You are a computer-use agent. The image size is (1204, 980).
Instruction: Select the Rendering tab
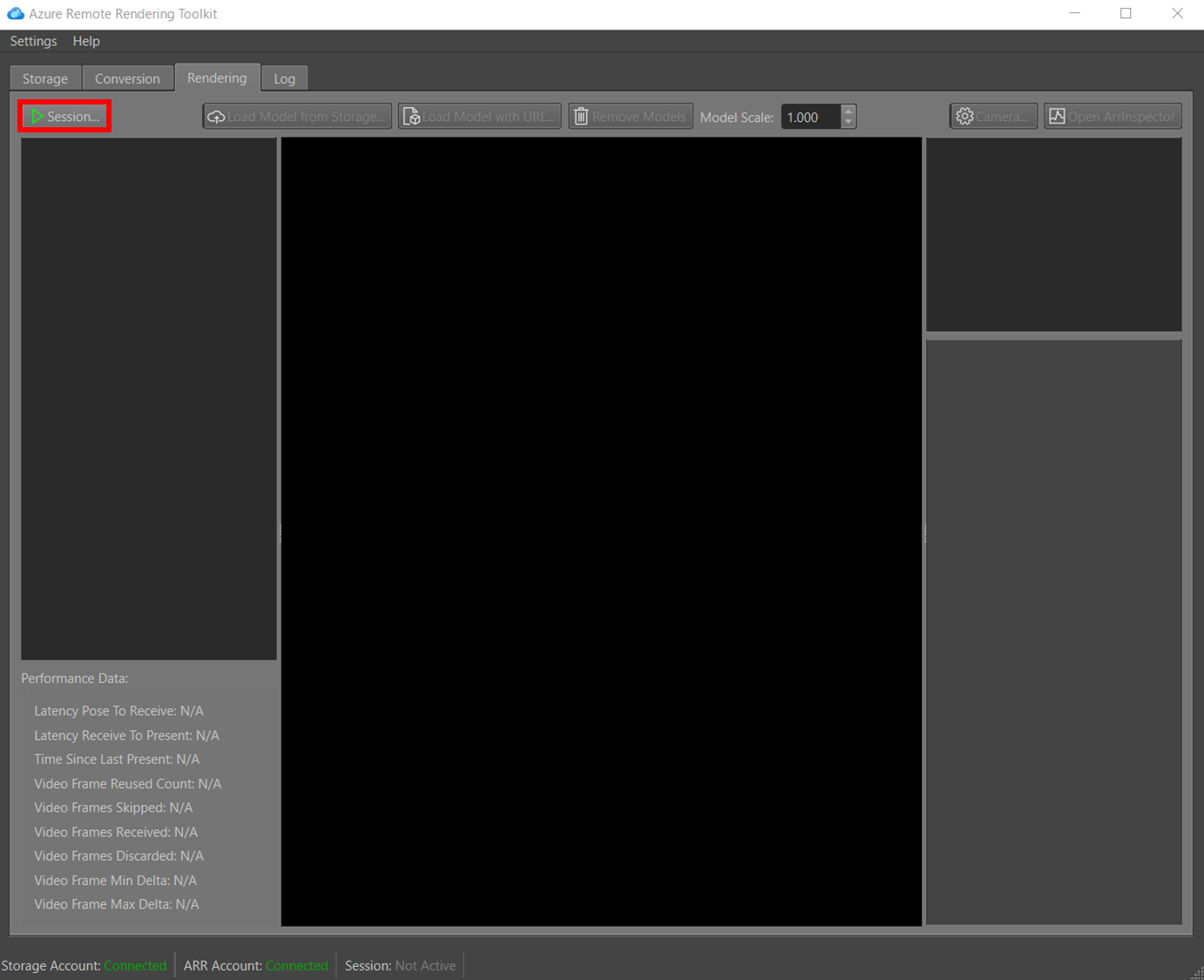click(217, 78)
